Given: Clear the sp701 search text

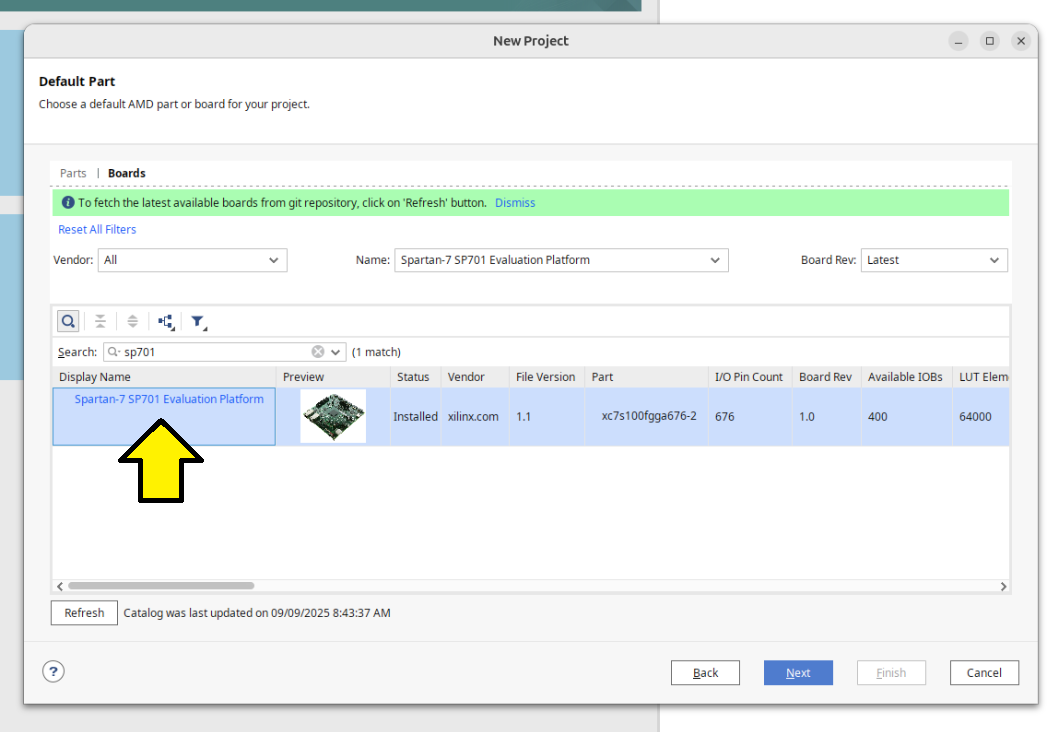Looking at the screenshot, I should tap(318, 352).
